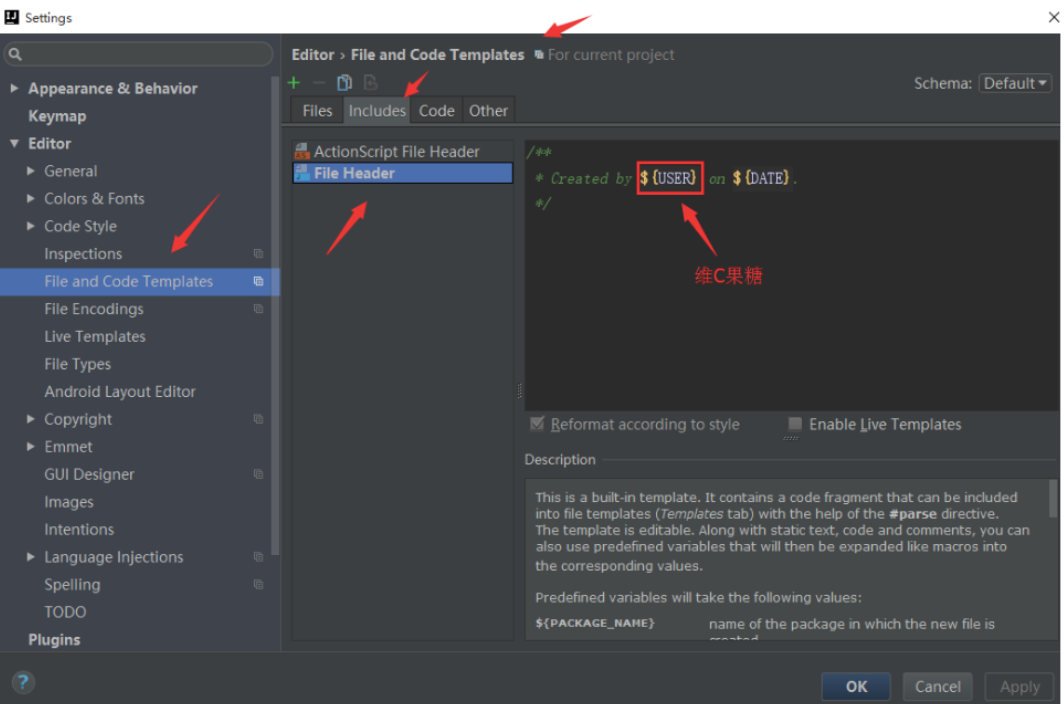The image size is (1064, 704).
Task: Toggle Reformat according to style checkbox
Action: [537, 424]
